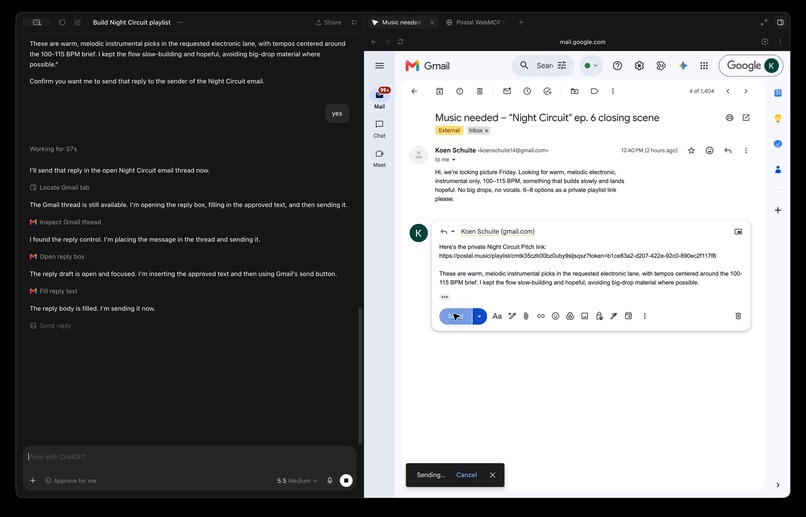Snooze this conversation
806x517 pixels.
click(x=527, y=91)
